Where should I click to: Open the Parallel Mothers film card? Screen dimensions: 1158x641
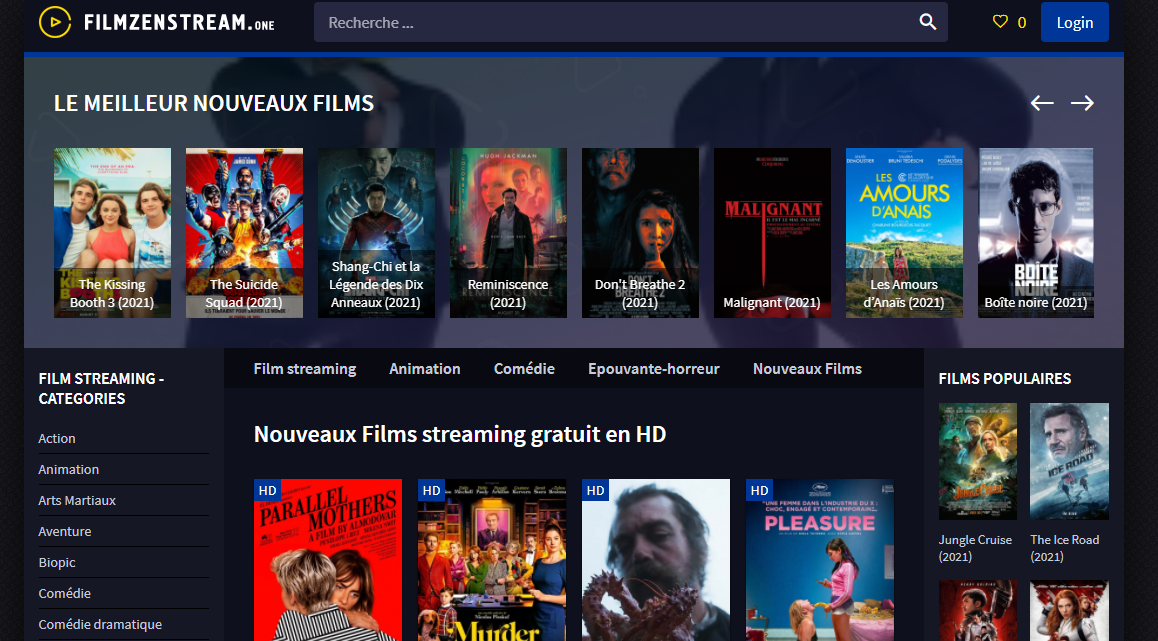[328, 560]
